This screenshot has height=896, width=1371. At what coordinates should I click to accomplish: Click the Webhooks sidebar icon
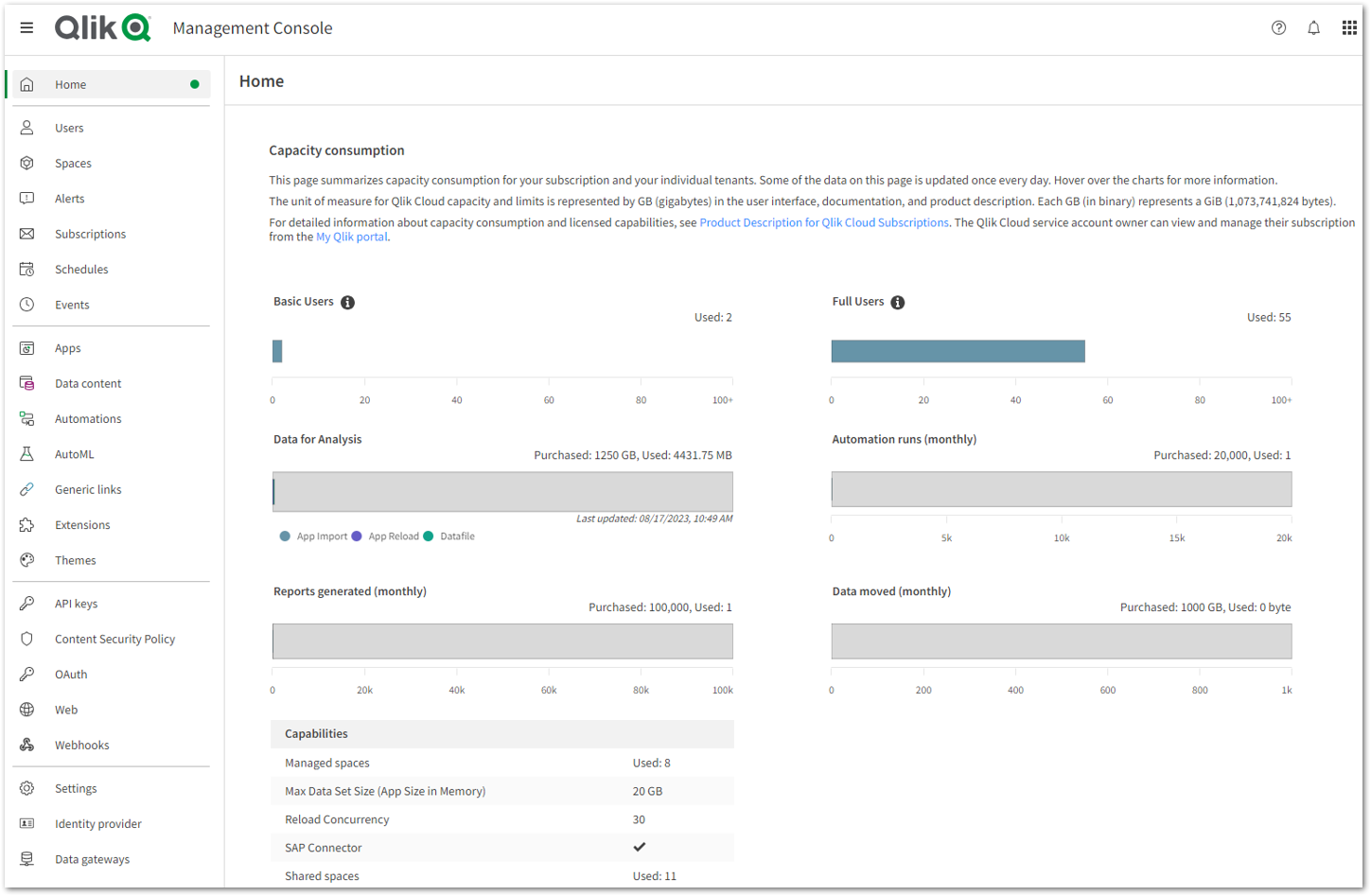click(28, 745)
